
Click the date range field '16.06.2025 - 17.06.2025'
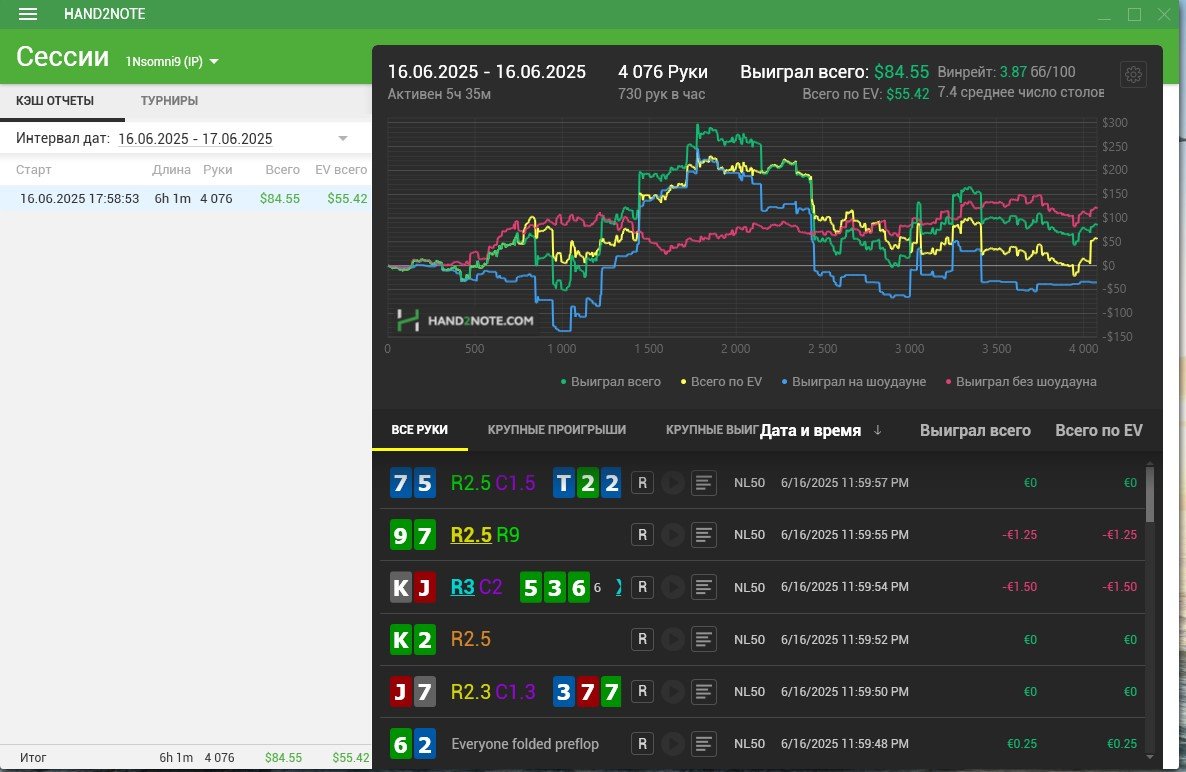pyautogui.click(x=195, y=138)
